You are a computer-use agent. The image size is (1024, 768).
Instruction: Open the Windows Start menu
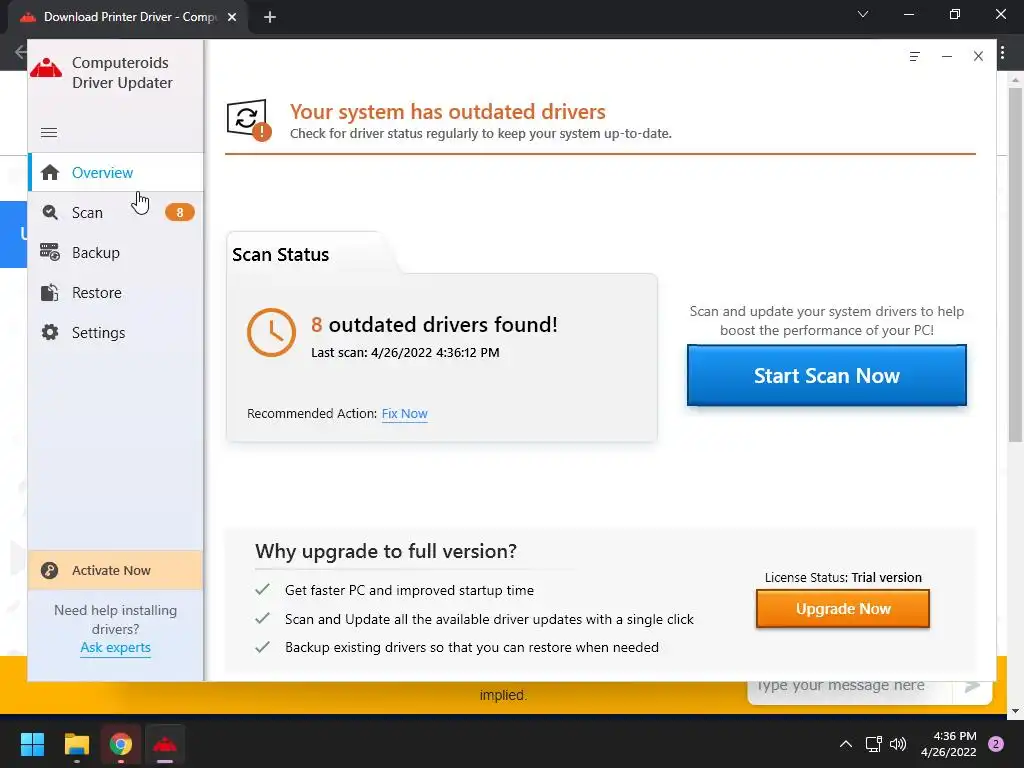[32, 744]
